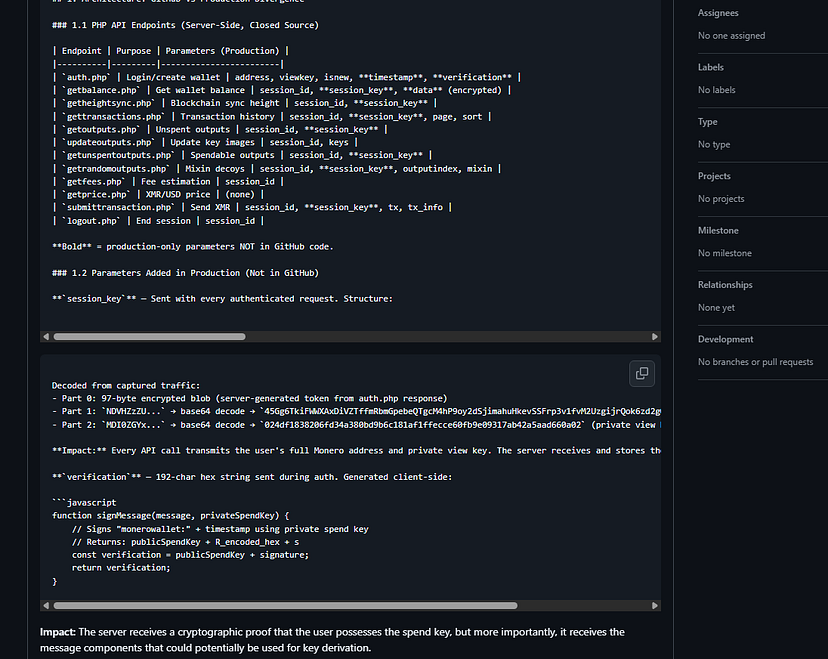This screenshot has width=828, height=659.
Task: Copy the decoded traffic code block
Action: (641, 373)
